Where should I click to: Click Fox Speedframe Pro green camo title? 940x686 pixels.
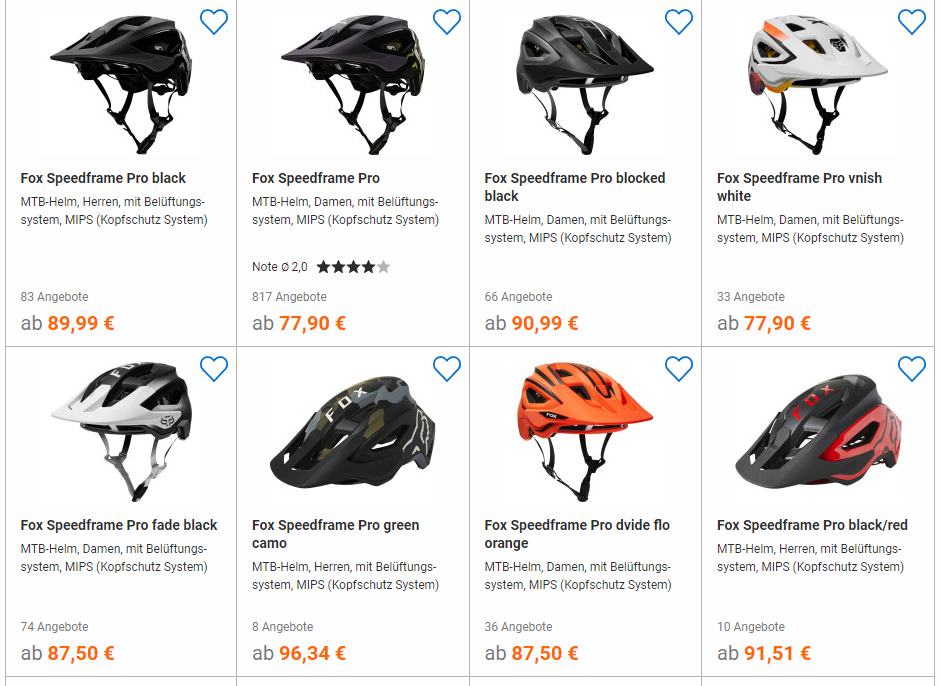(335, 534)
